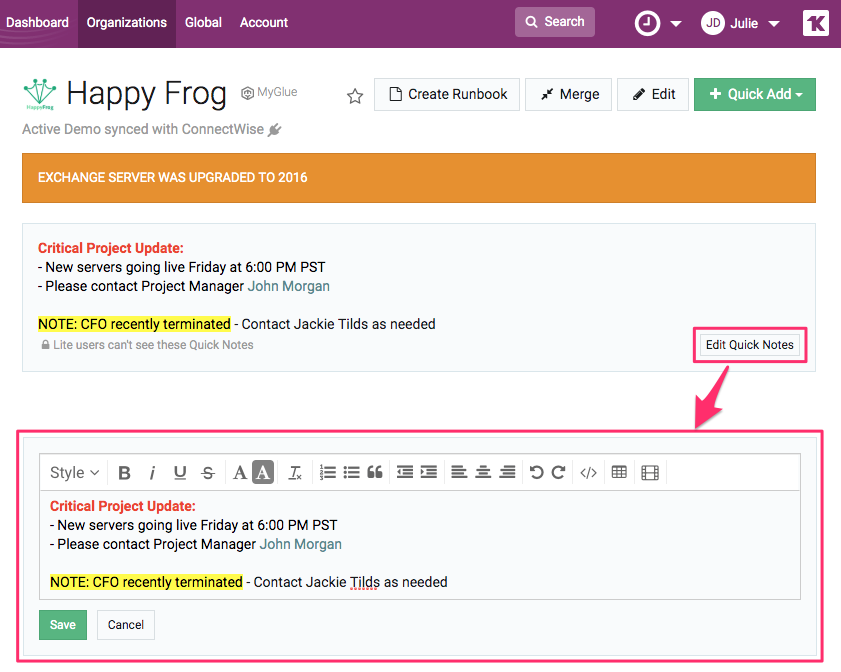Open the Global navigation tab
This screenshot has width=841, height=672.
coord(203,22)
